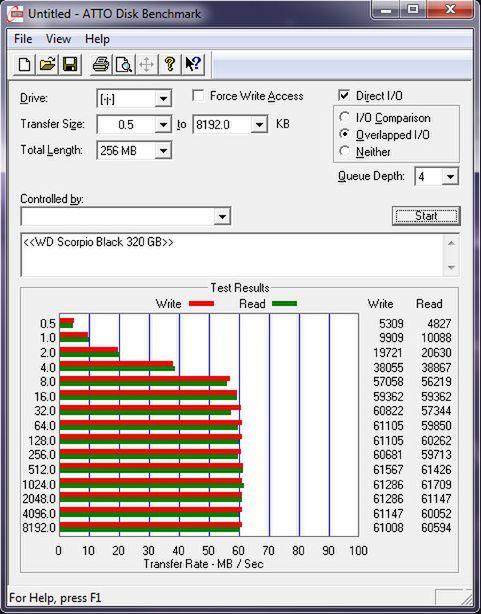Print the benchmark results
This screenshot has width=481, height=614.
click(100, 64)
